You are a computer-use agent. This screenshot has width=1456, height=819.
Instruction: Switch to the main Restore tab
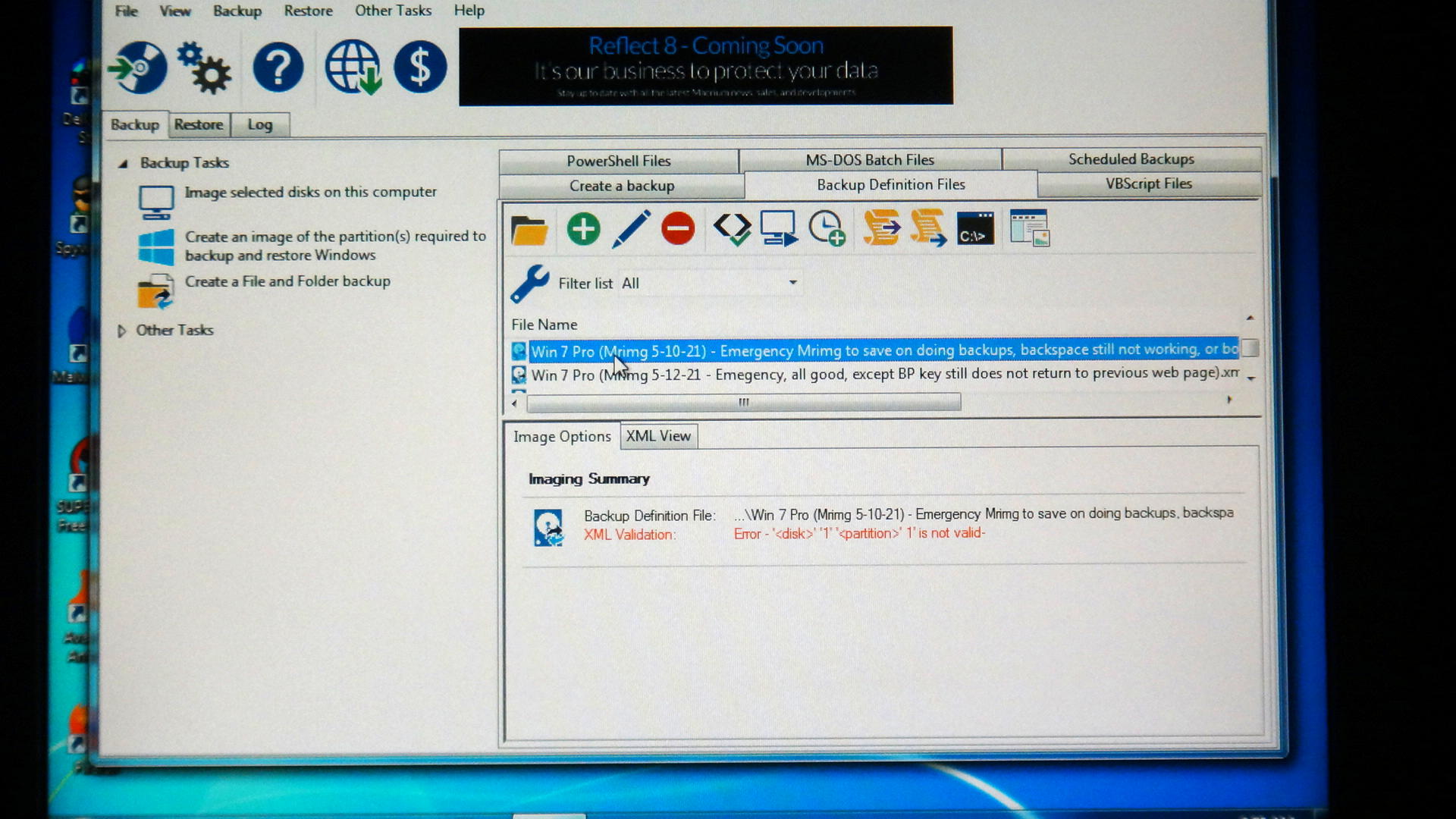(199, 124)
